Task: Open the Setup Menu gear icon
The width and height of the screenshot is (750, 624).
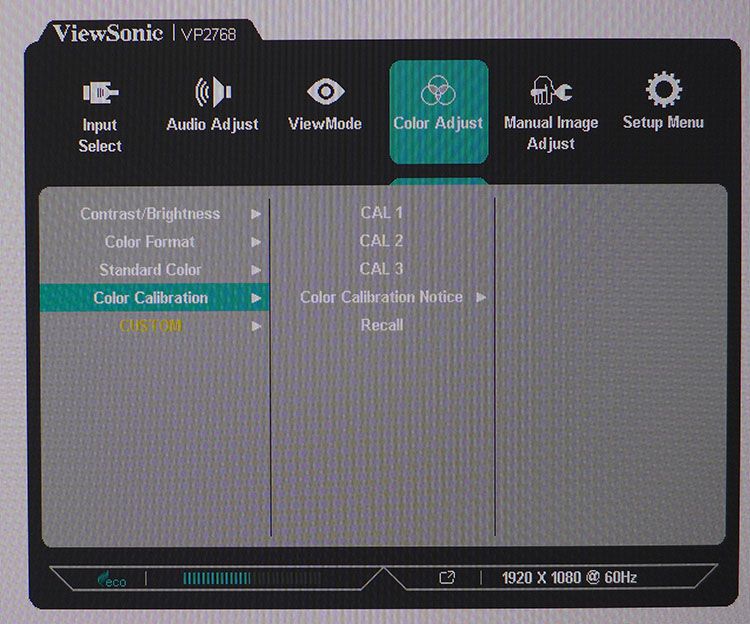Action: click(x=663, y=89)
